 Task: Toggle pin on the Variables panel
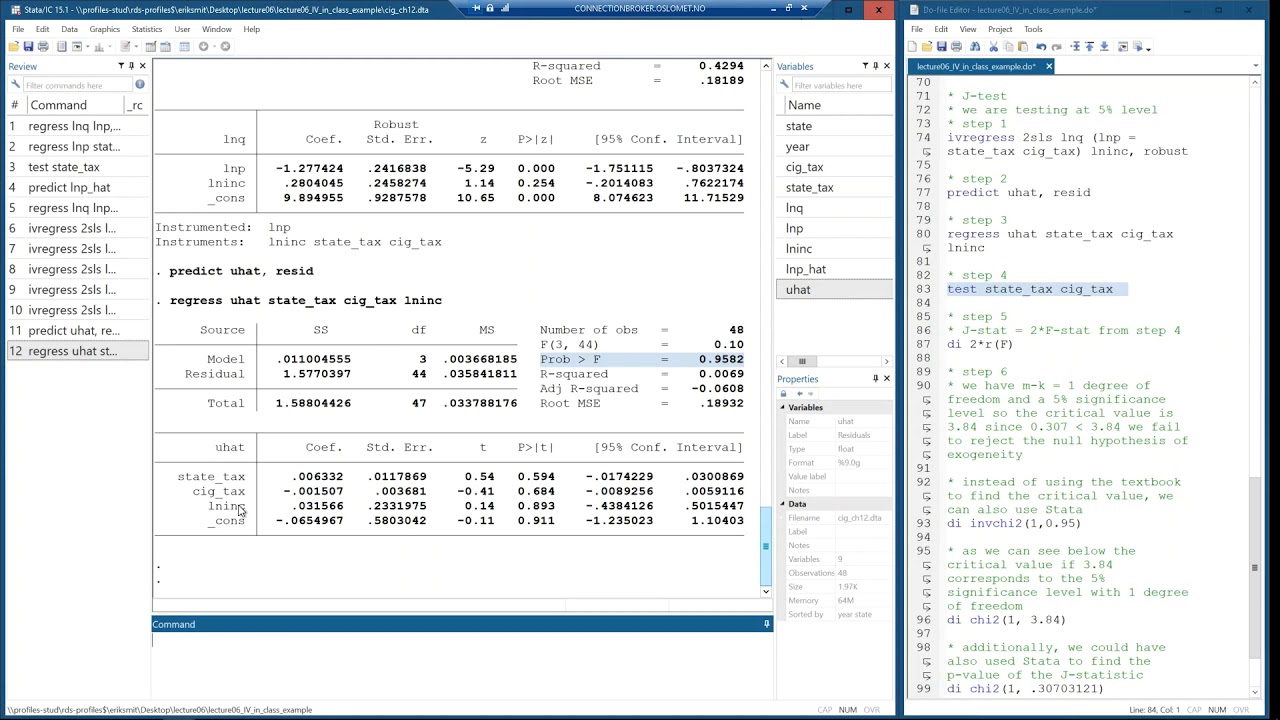tap(875, 66)
